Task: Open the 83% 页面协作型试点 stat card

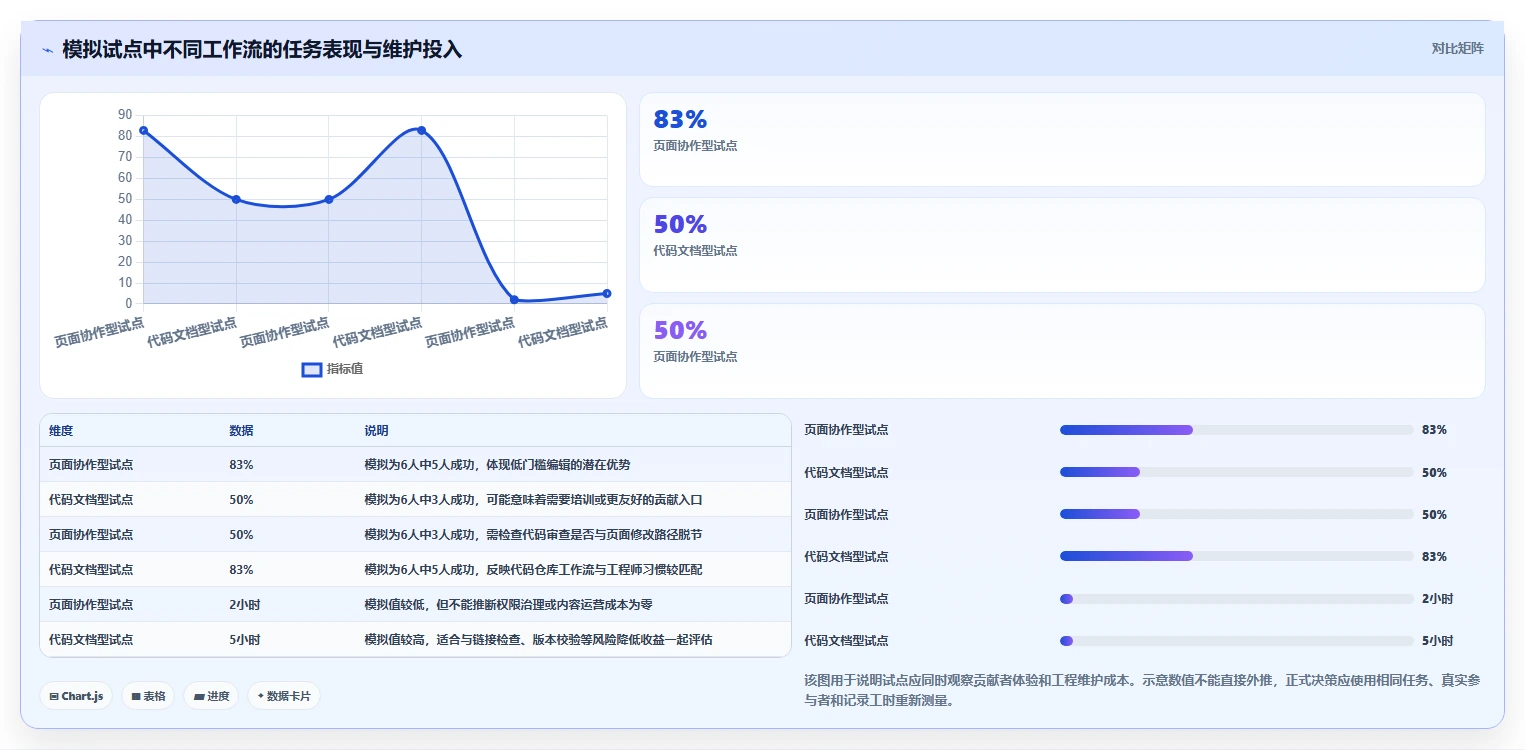Action: 1062,139
